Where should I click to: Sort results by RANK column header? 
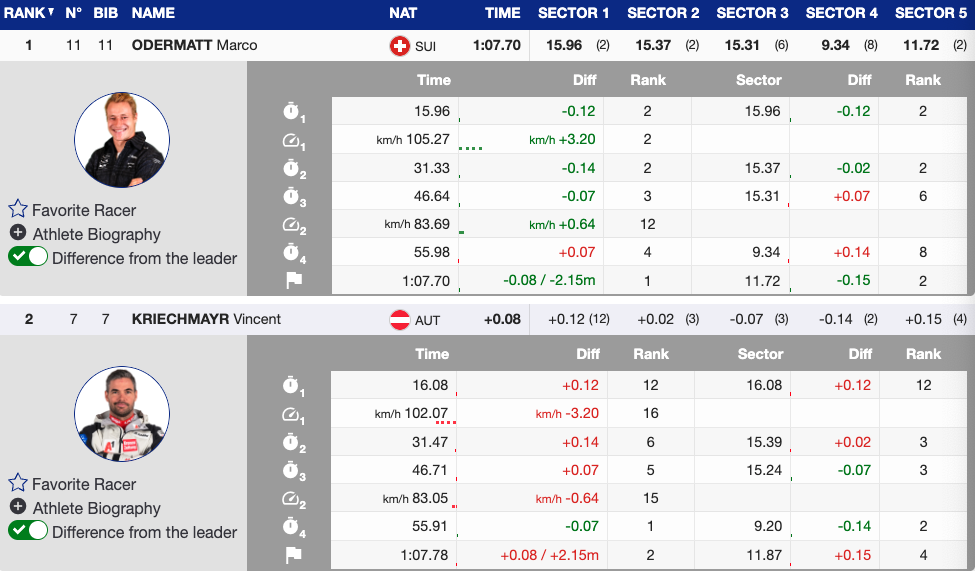tap(29, 13)
